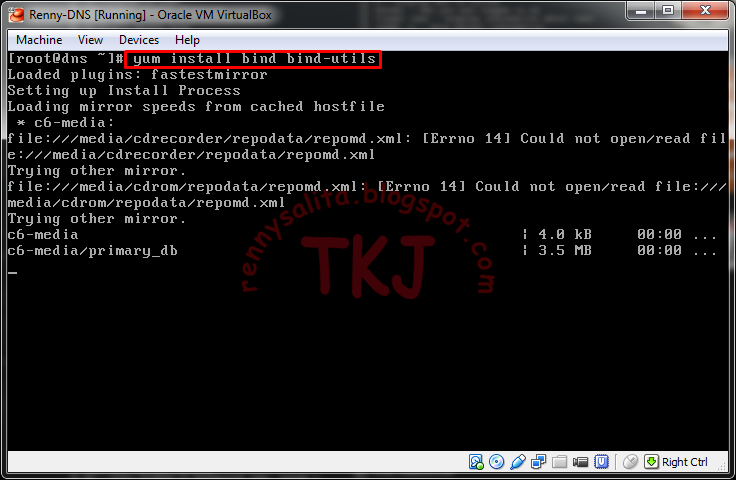
Task: Click the "[root@dns ~]#" prompt text
Action: 66,59
